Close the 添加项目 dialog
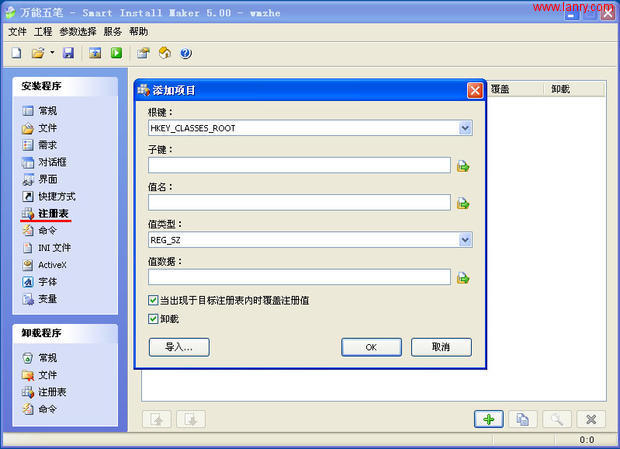 click(475, 91)
